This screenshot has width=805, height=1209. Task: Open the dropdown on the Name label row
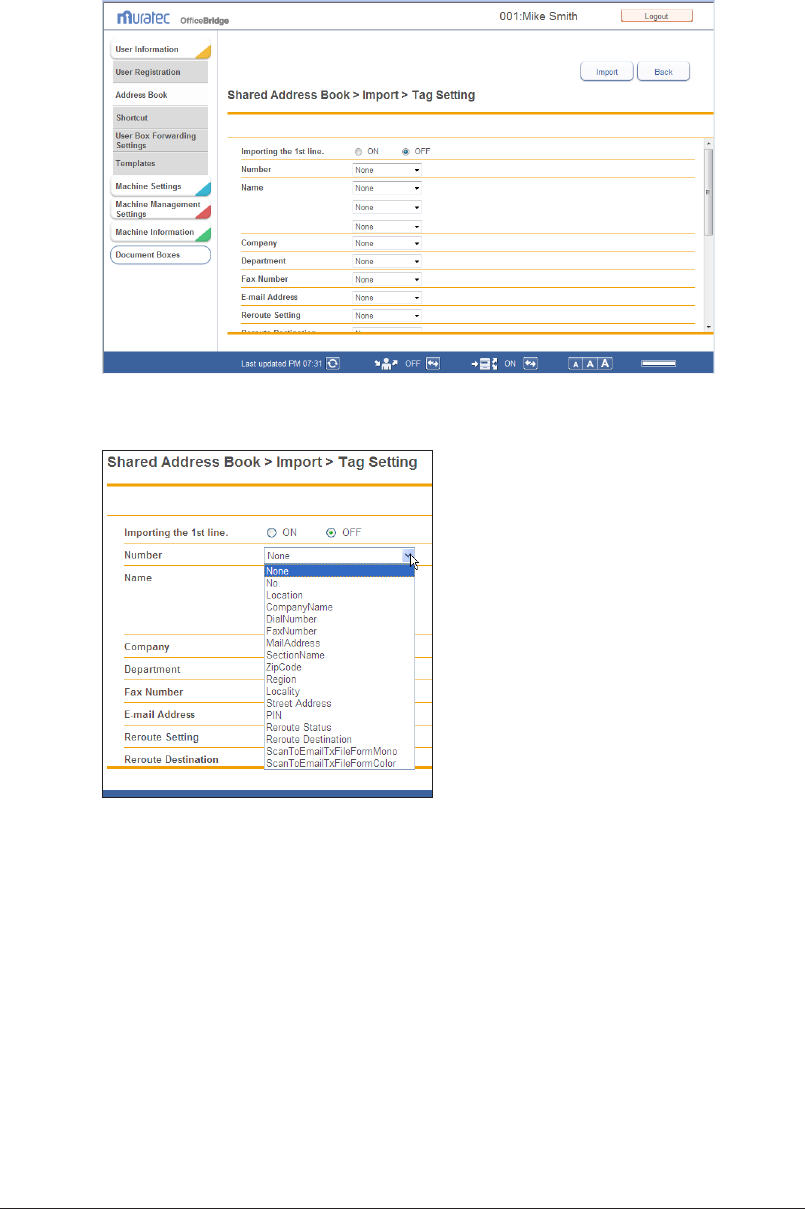point(387,188)
